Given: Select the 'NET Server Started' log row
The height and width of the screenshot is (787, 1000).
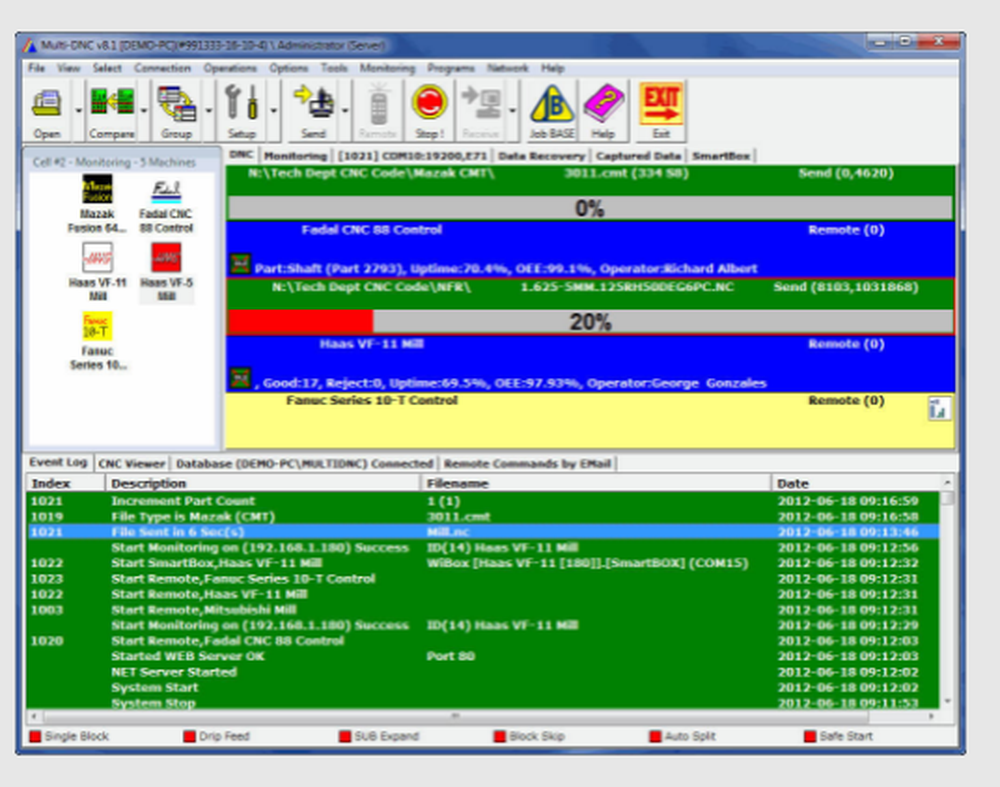Looking at the screenshot, I should tap(483, 672).
